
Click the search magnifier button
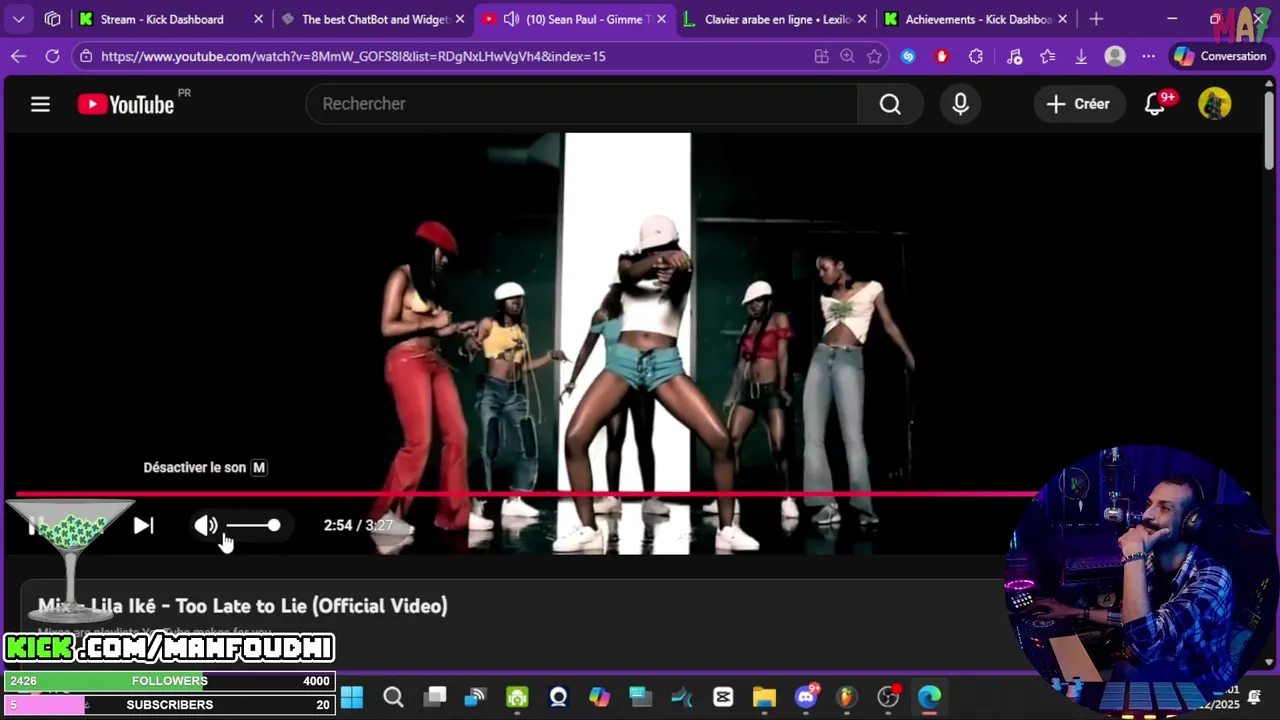coord(890,104)
